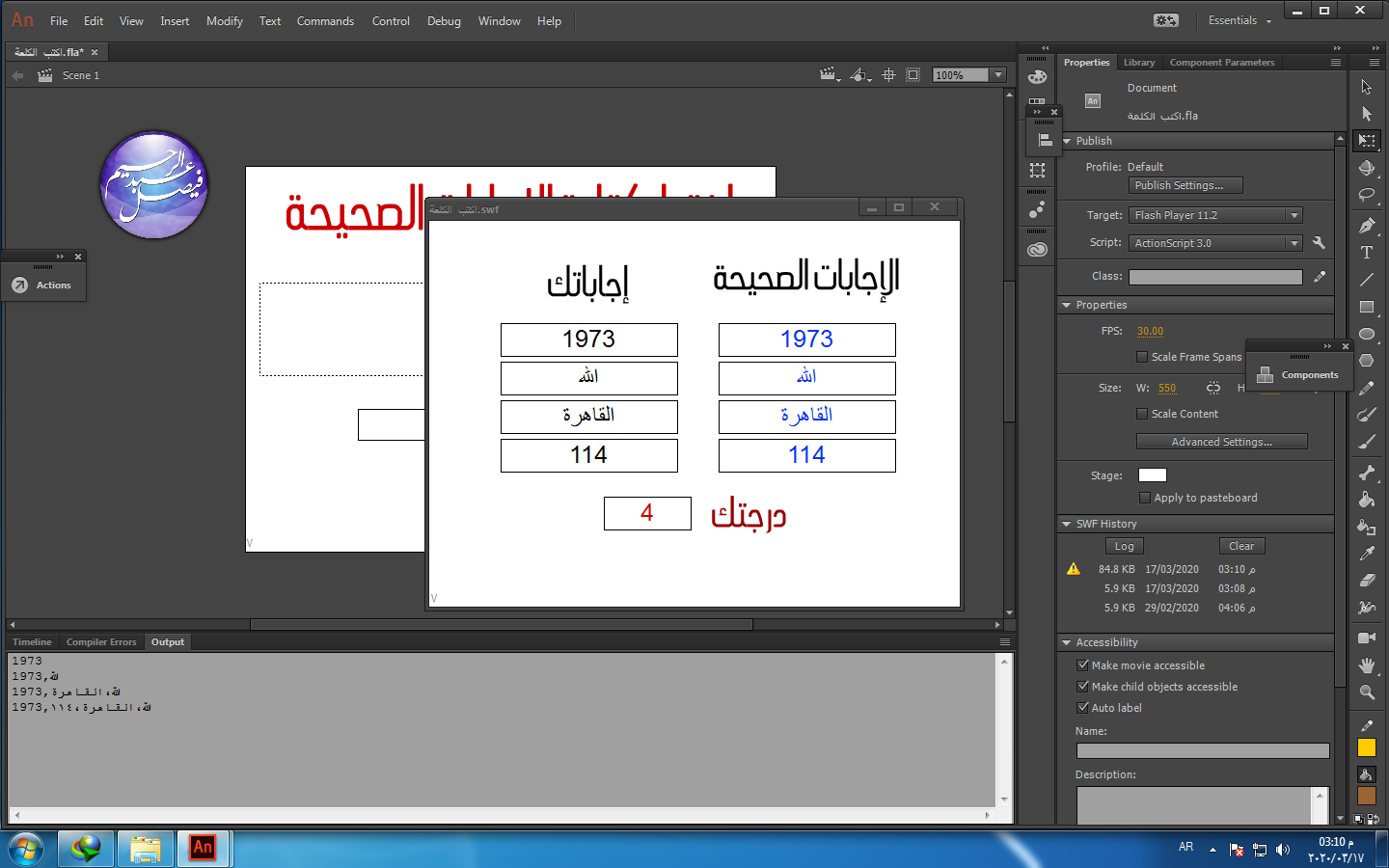
Task: Open the Align panel icon
Action: (x=1045, y=141)
